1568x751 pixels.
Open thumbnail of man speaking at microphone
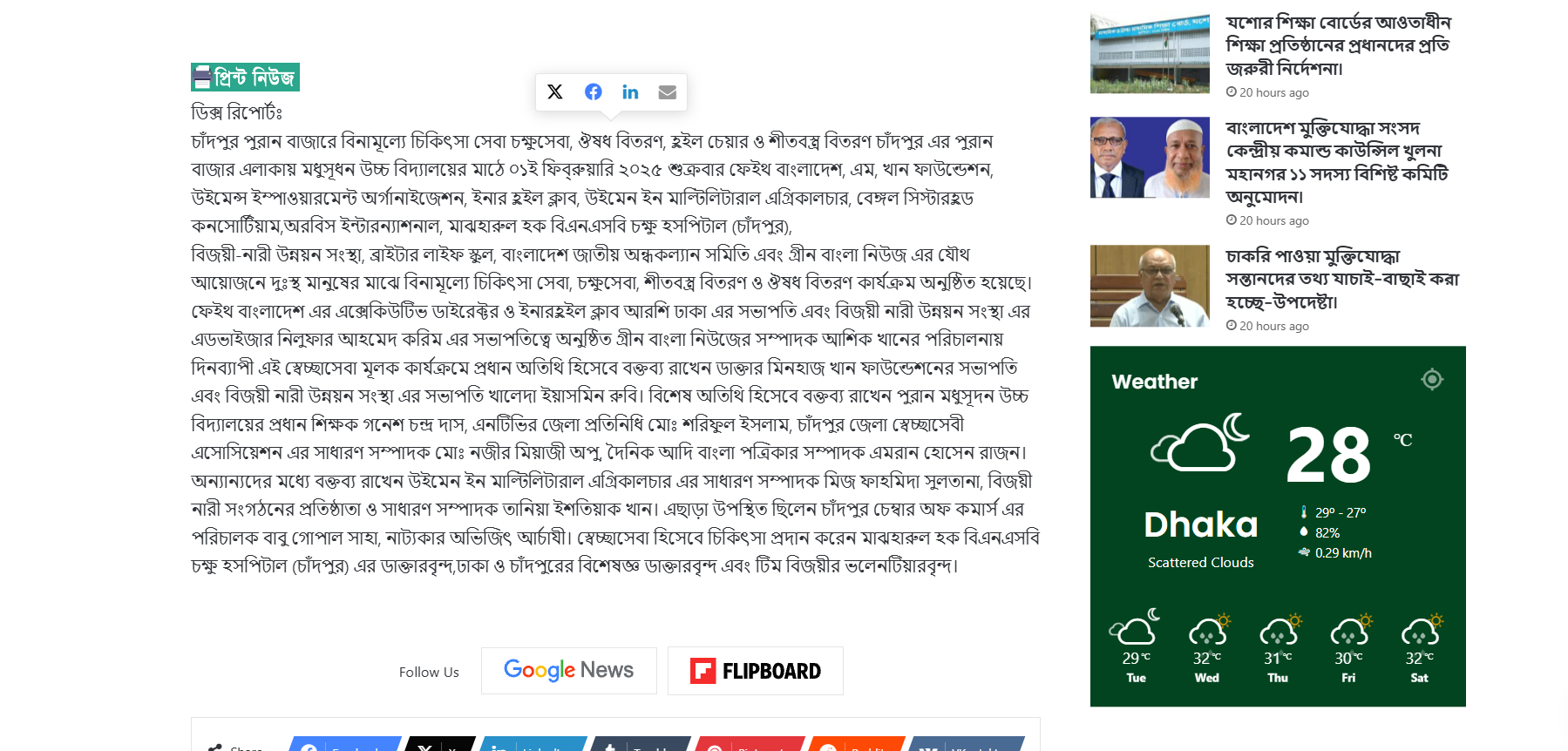point(1150,286)
